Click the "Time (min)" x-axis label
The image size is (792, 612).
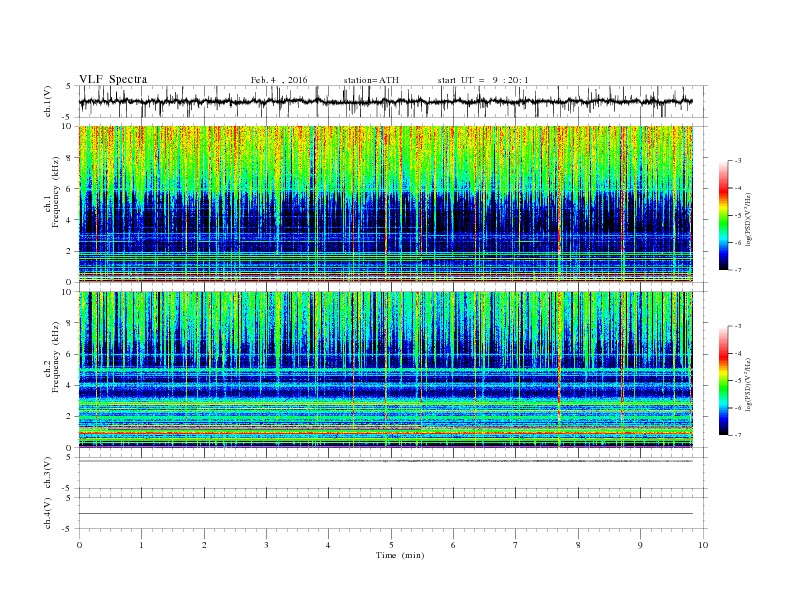pyautogui.click(x=400, y=555)
